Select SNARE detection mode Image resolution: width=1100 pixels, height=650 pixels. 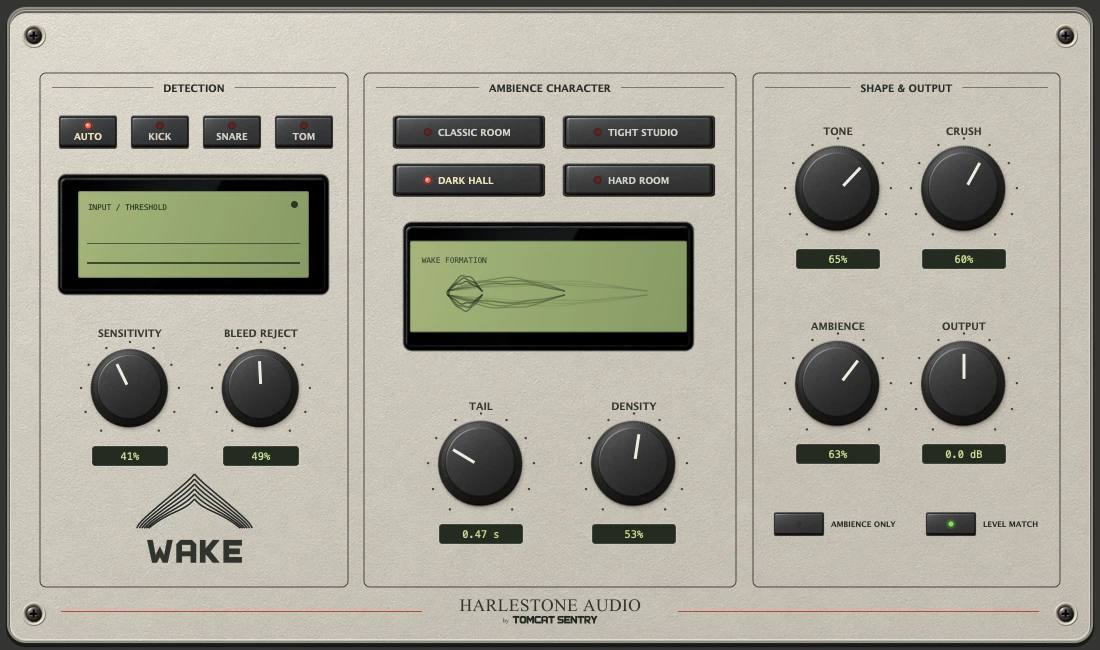[232, 132]
